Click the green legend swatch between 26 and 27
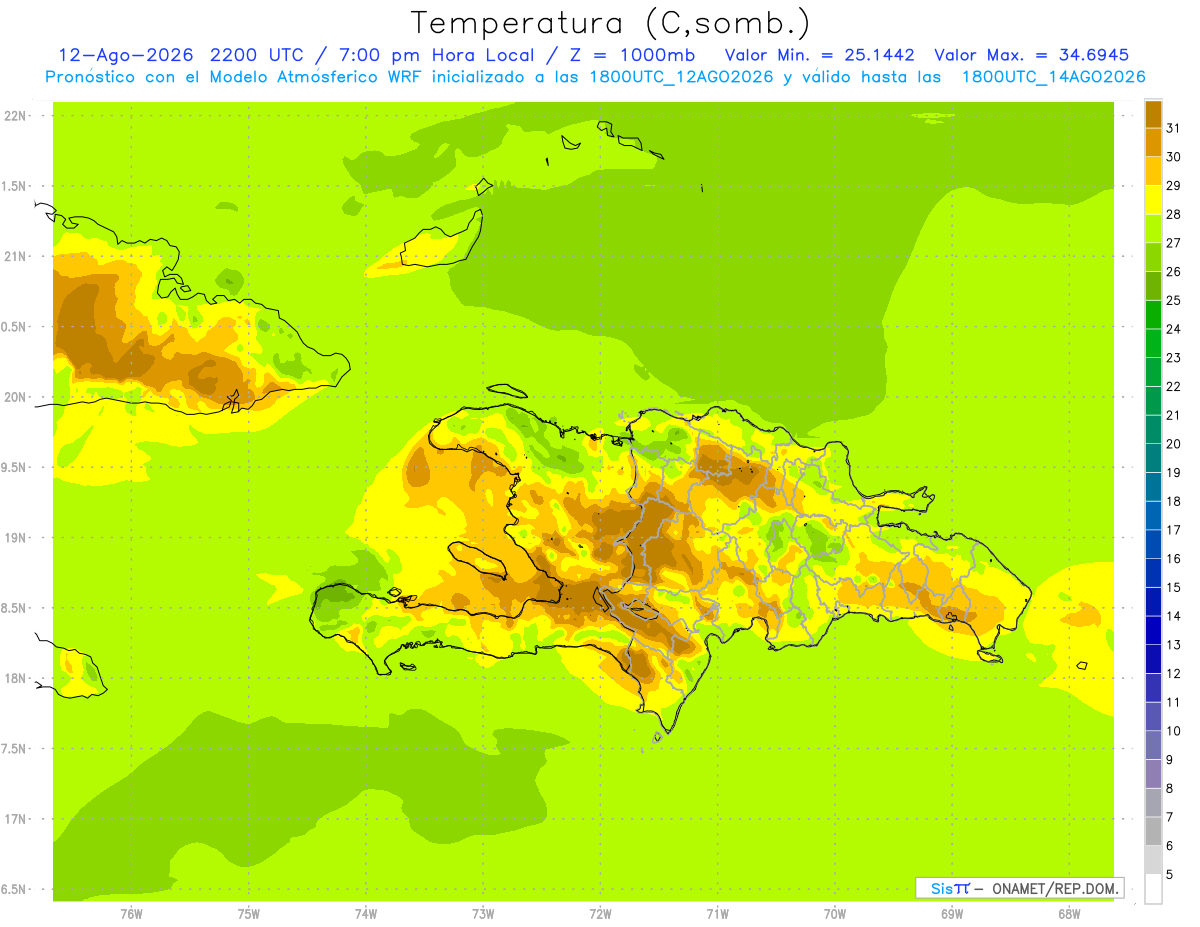 coord(1153,257)
